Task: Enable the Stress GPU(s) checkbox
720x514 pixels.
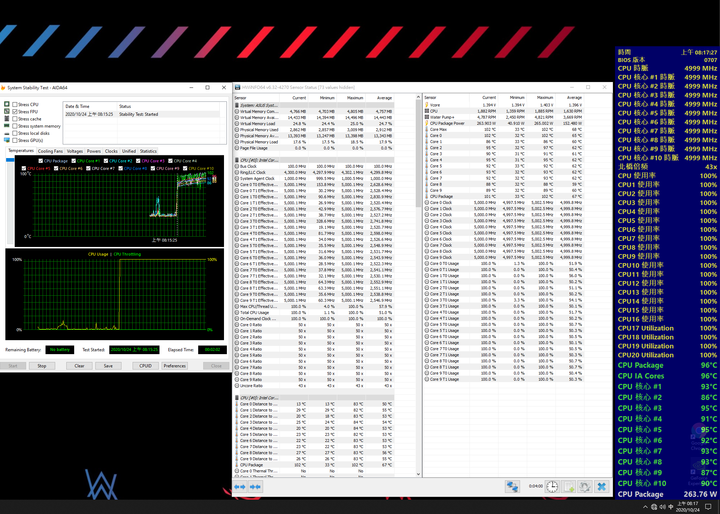Action: pyautogui.click(x=15, y=140)
